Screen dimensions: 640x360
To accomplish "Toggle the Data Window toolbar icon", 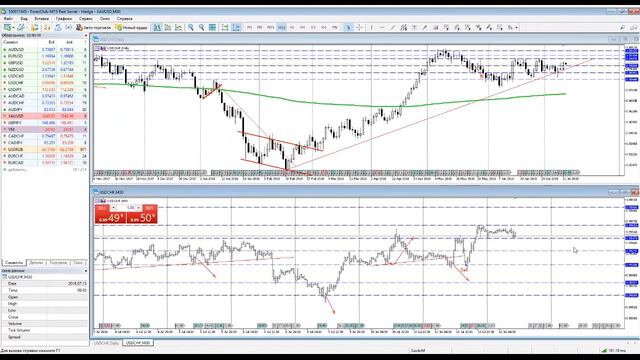I will [47, 27].
